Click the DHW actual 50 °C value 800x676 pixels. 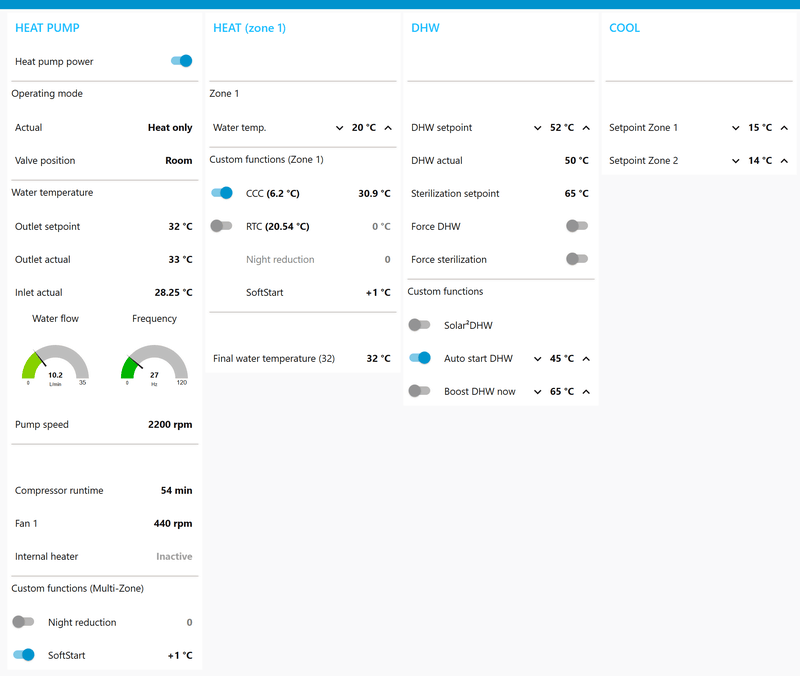coord(577,160)
